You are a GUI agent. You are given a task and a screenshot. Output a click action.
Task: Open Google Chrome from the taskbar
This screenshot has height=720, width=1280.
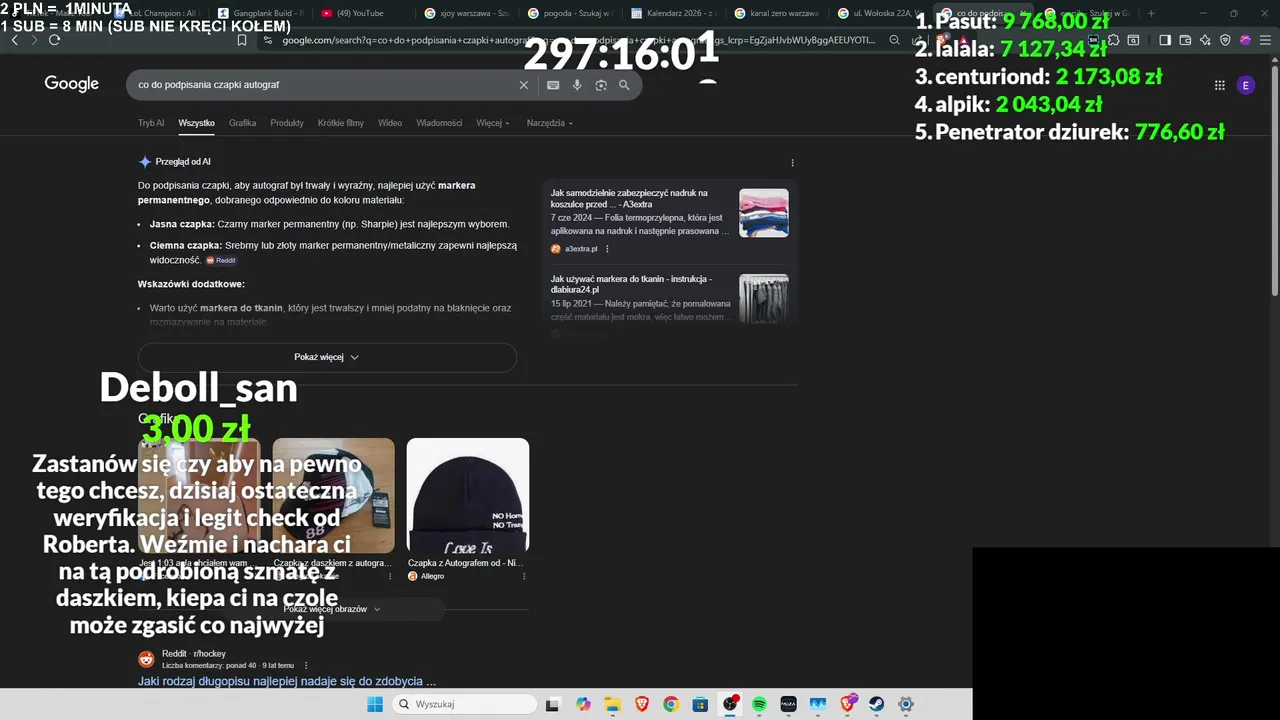tap(671, 704)
